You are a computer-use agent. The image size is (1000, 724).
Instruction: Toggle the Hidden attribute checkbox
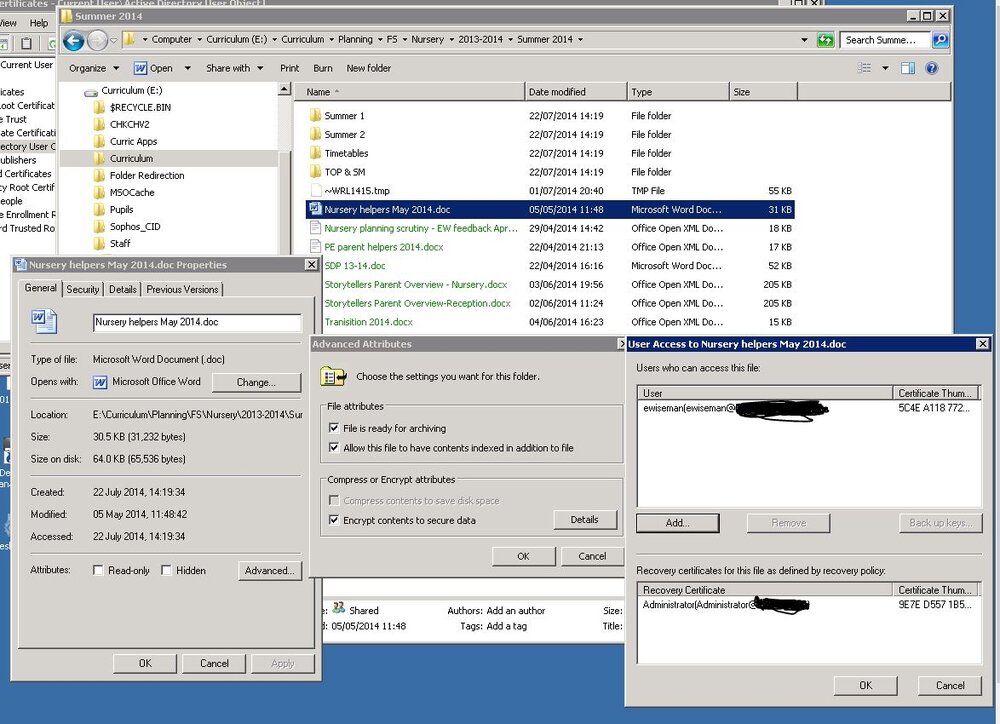tap(166, 570)
